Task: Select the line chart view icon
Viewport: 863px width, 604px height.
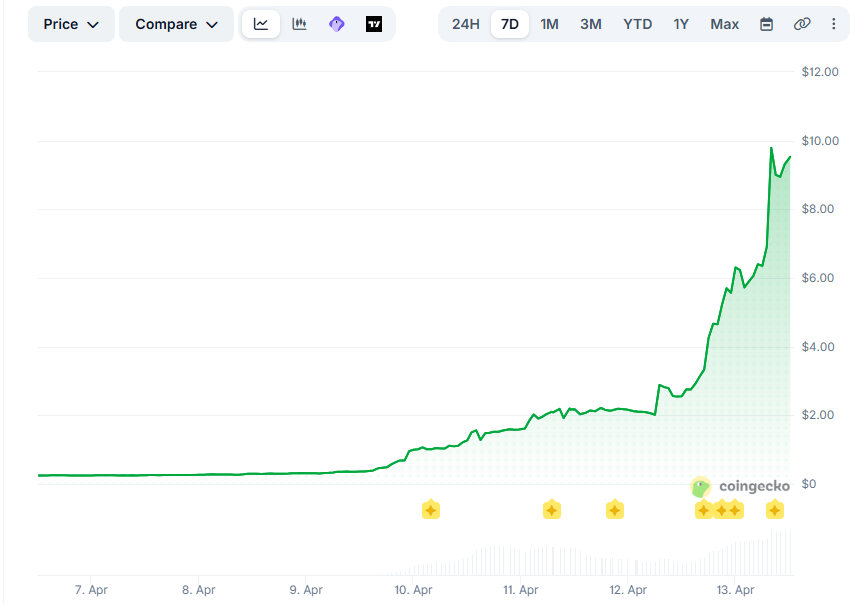Action: tap(260, 23)
